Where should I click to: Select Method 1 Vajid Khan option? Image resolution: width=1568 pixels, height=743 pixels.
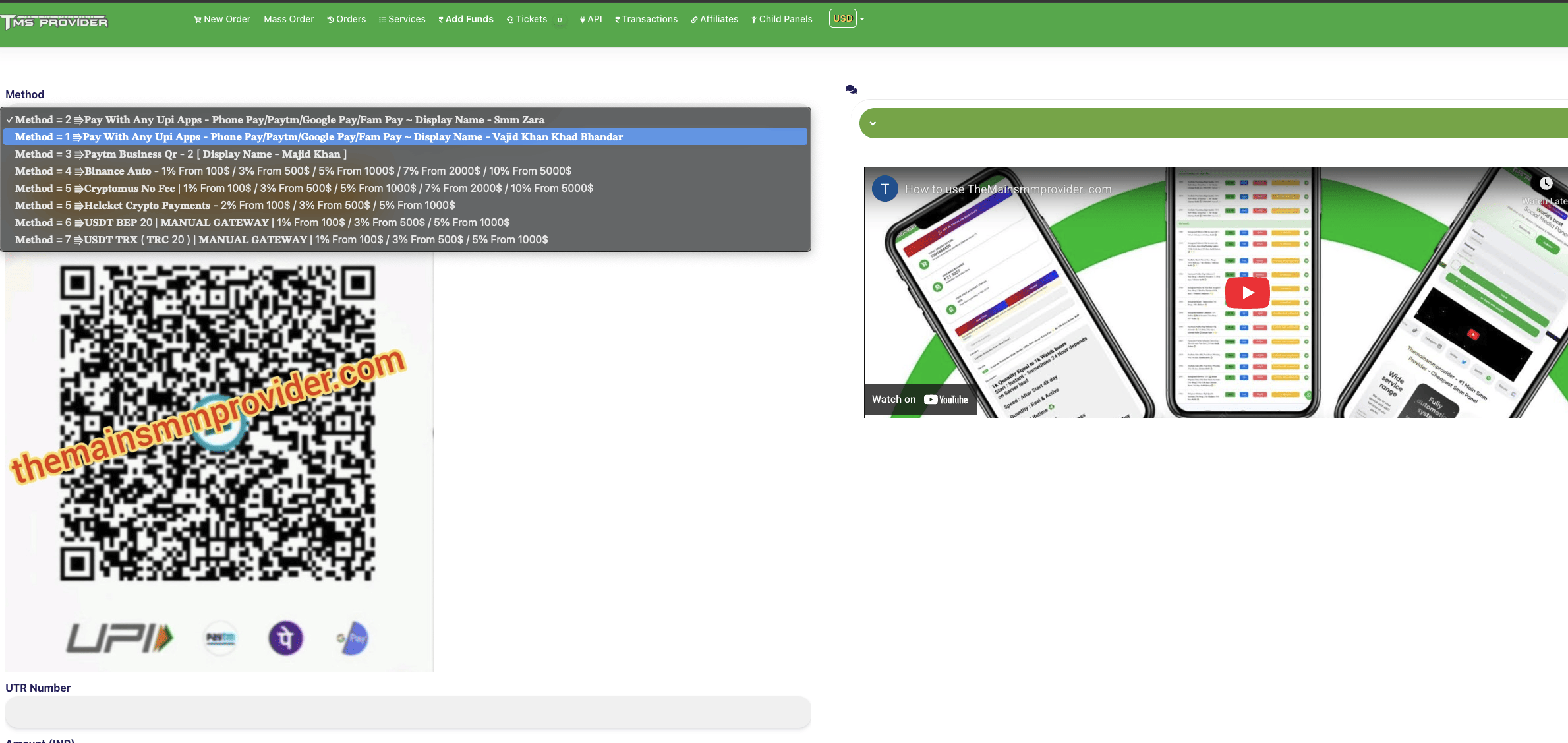tap(318, 137)
